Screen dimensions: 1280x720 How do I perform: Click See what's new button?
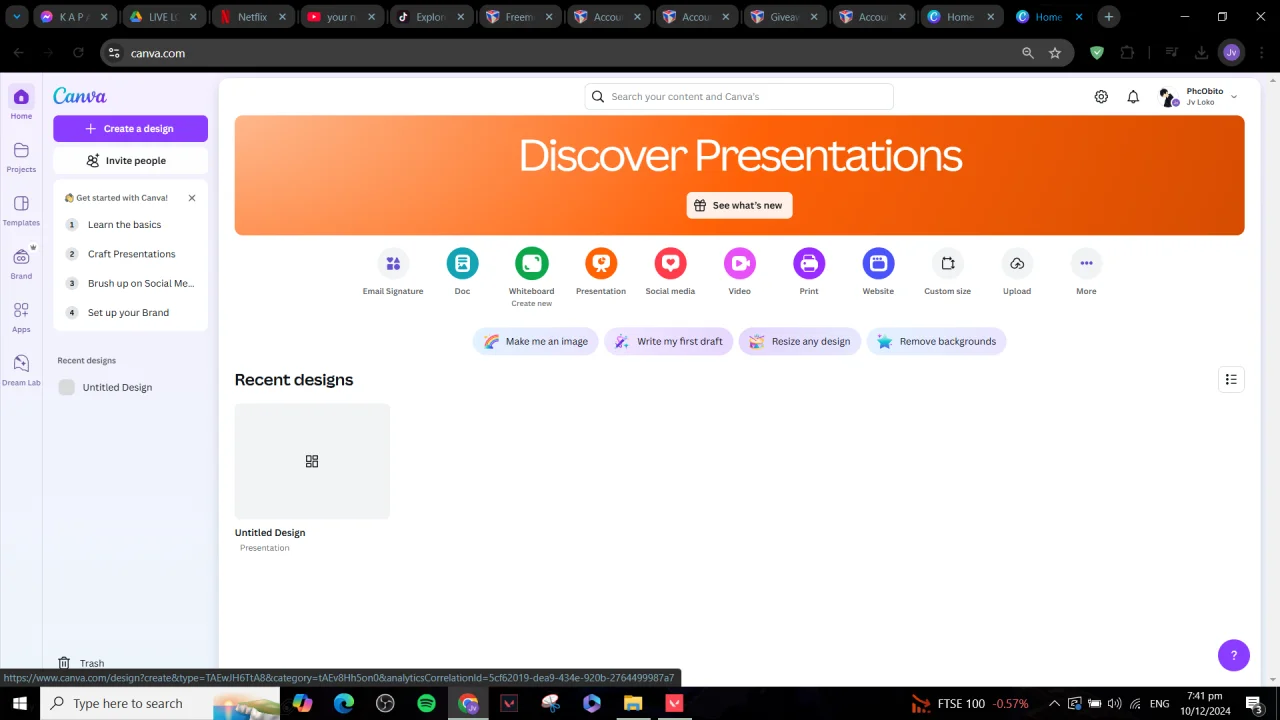(739, 205)
